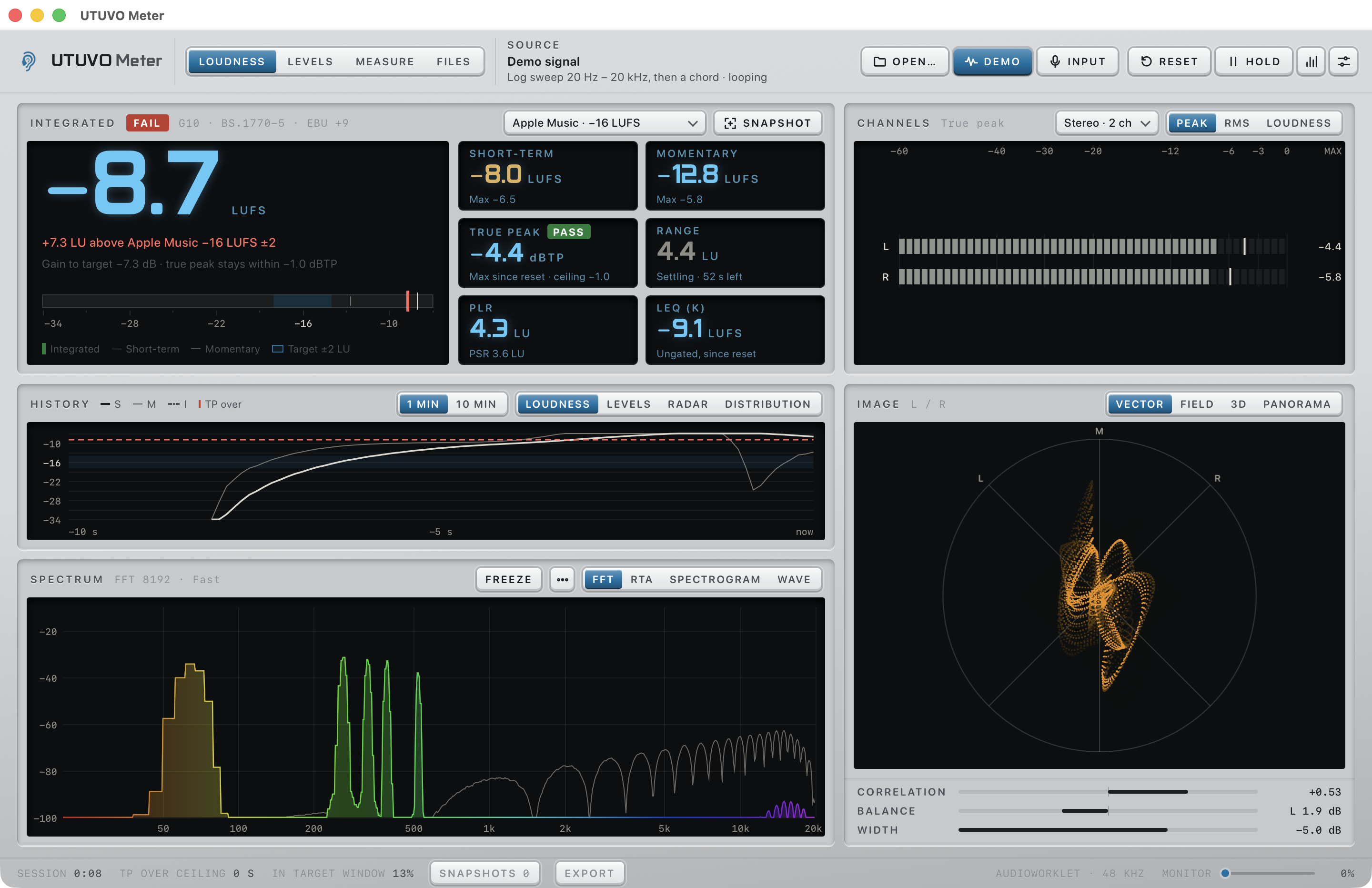Expand the Stereo 2 ch channel dropdown

(x=1106, y=123)
